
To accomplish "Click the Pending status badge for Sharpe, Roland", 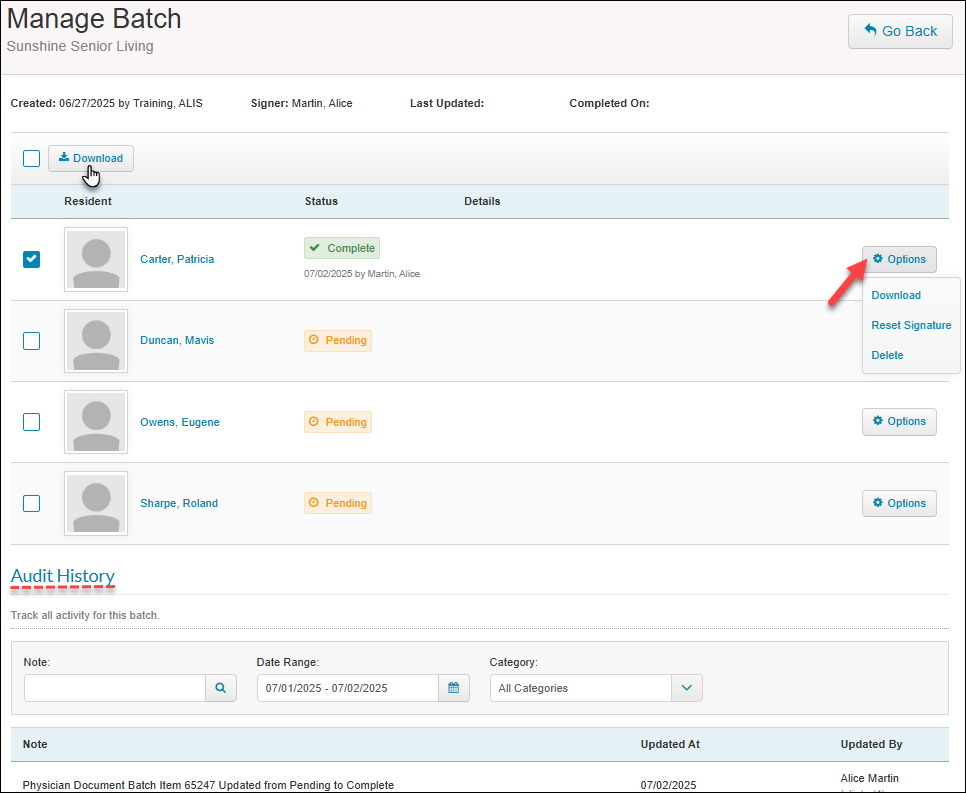I will (338, 503).
